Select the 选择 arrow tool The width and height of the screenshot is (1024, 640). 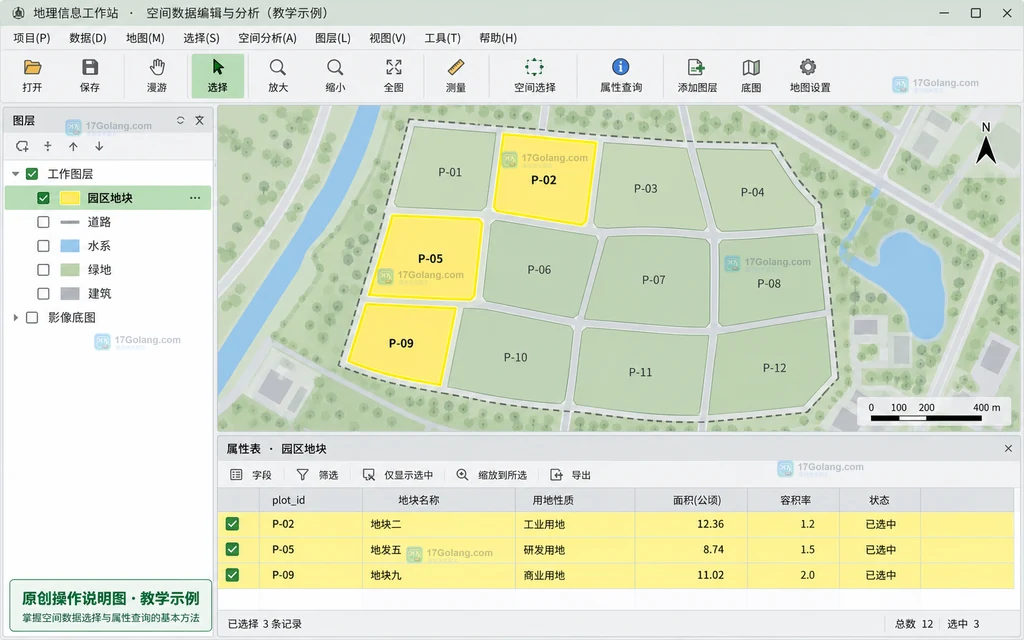coord(217,76)
